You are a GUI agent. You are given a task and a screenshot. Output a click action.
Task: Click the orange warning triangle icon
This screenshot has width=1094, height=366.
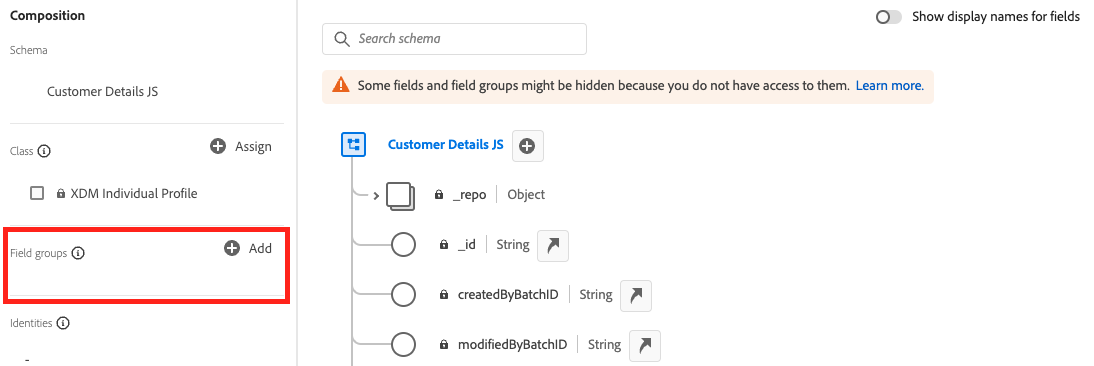coord(340,85)
